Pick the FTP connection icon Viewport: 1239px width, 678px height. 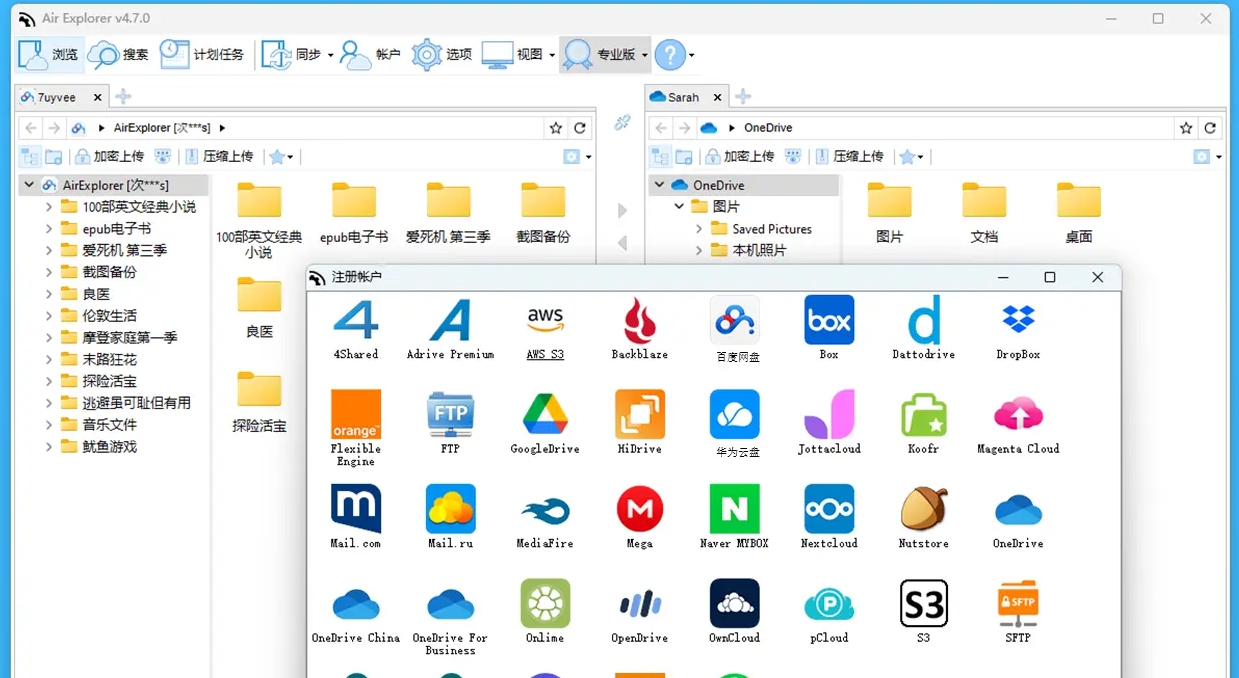click(450, 414)
